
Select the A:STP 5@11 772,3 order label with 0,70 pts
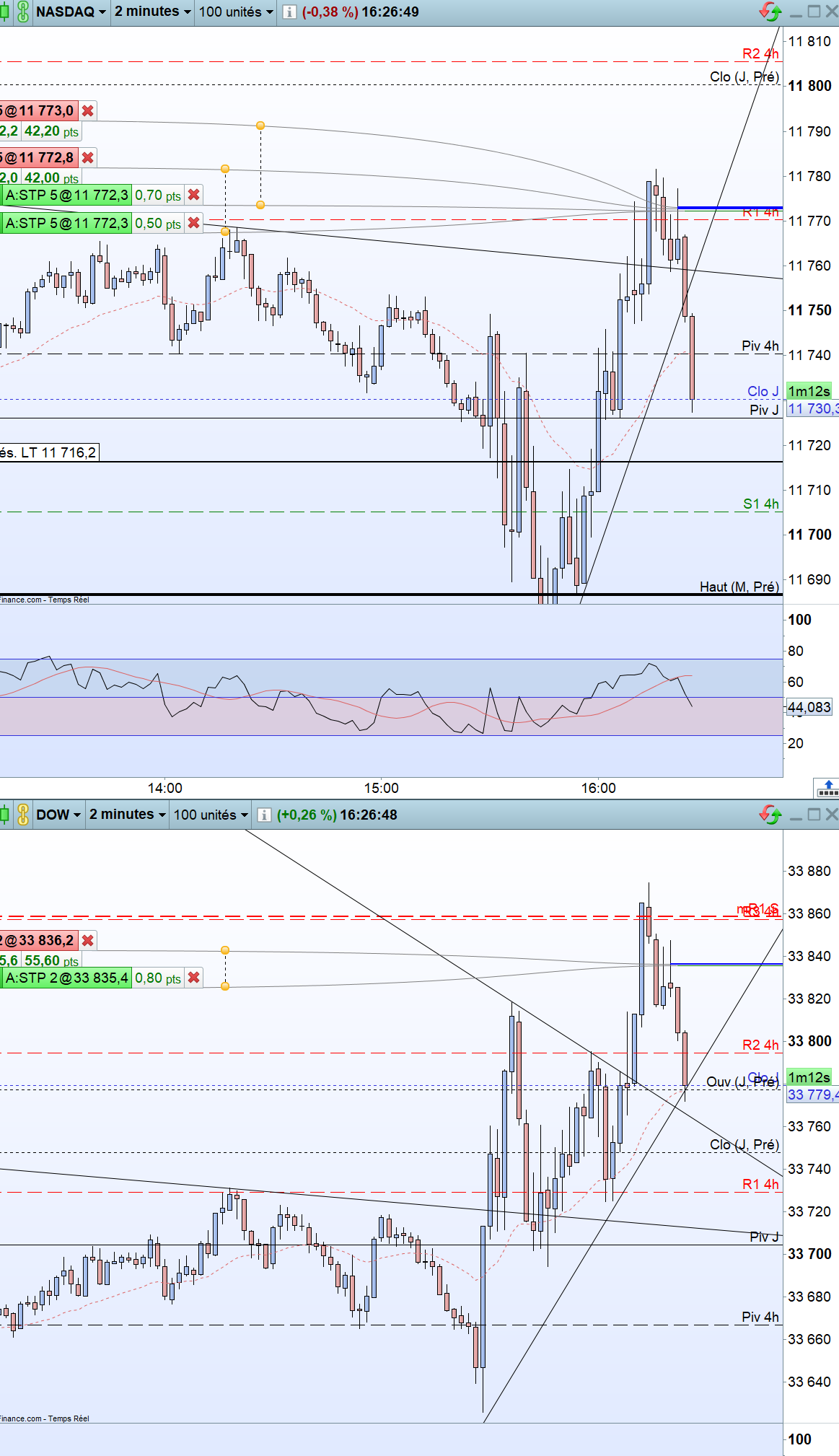point(66,195)
